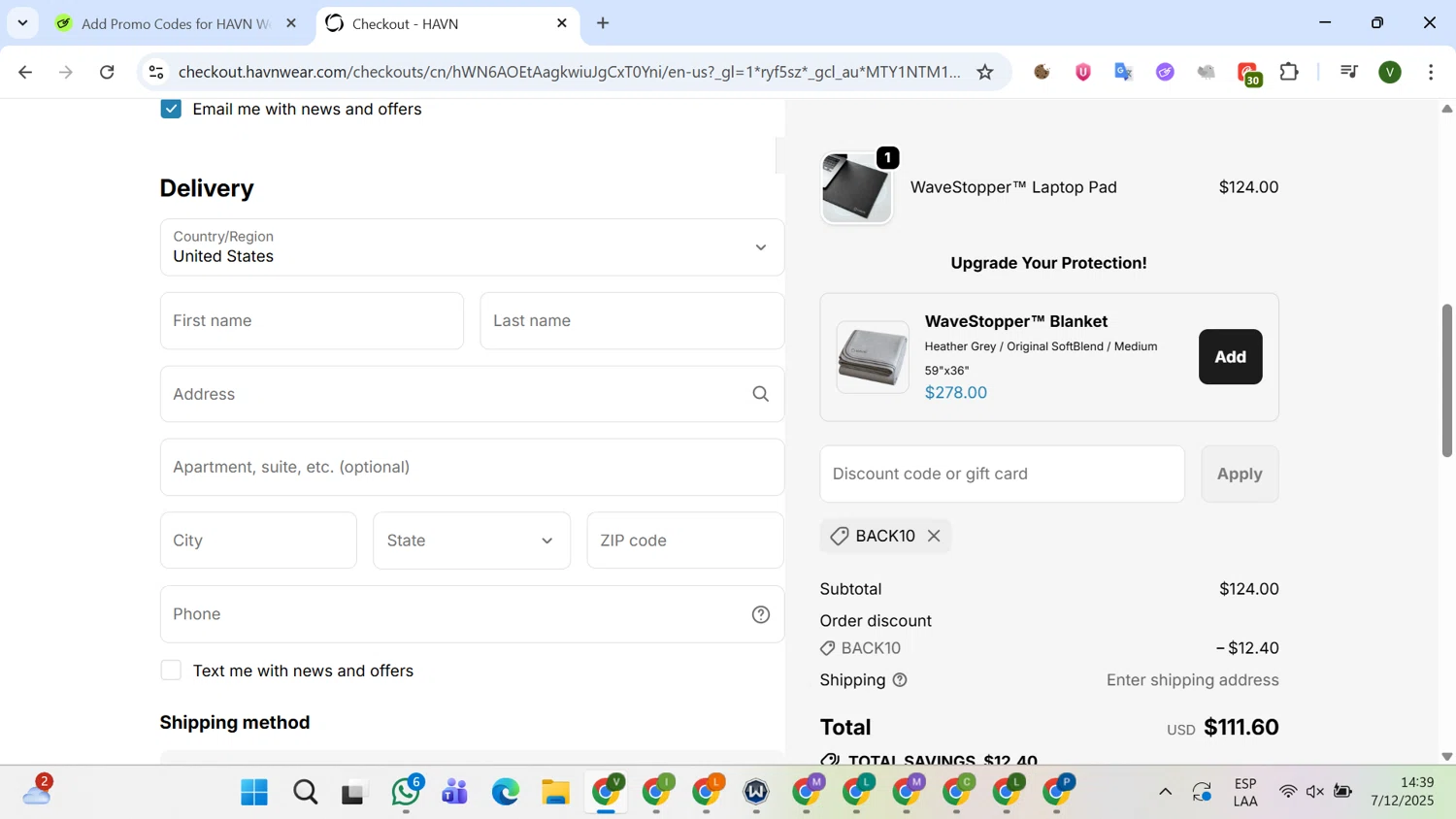Add WaveStopper Blanket to order
This screenshot has height=819, width=1456.
pos(1230,357)
